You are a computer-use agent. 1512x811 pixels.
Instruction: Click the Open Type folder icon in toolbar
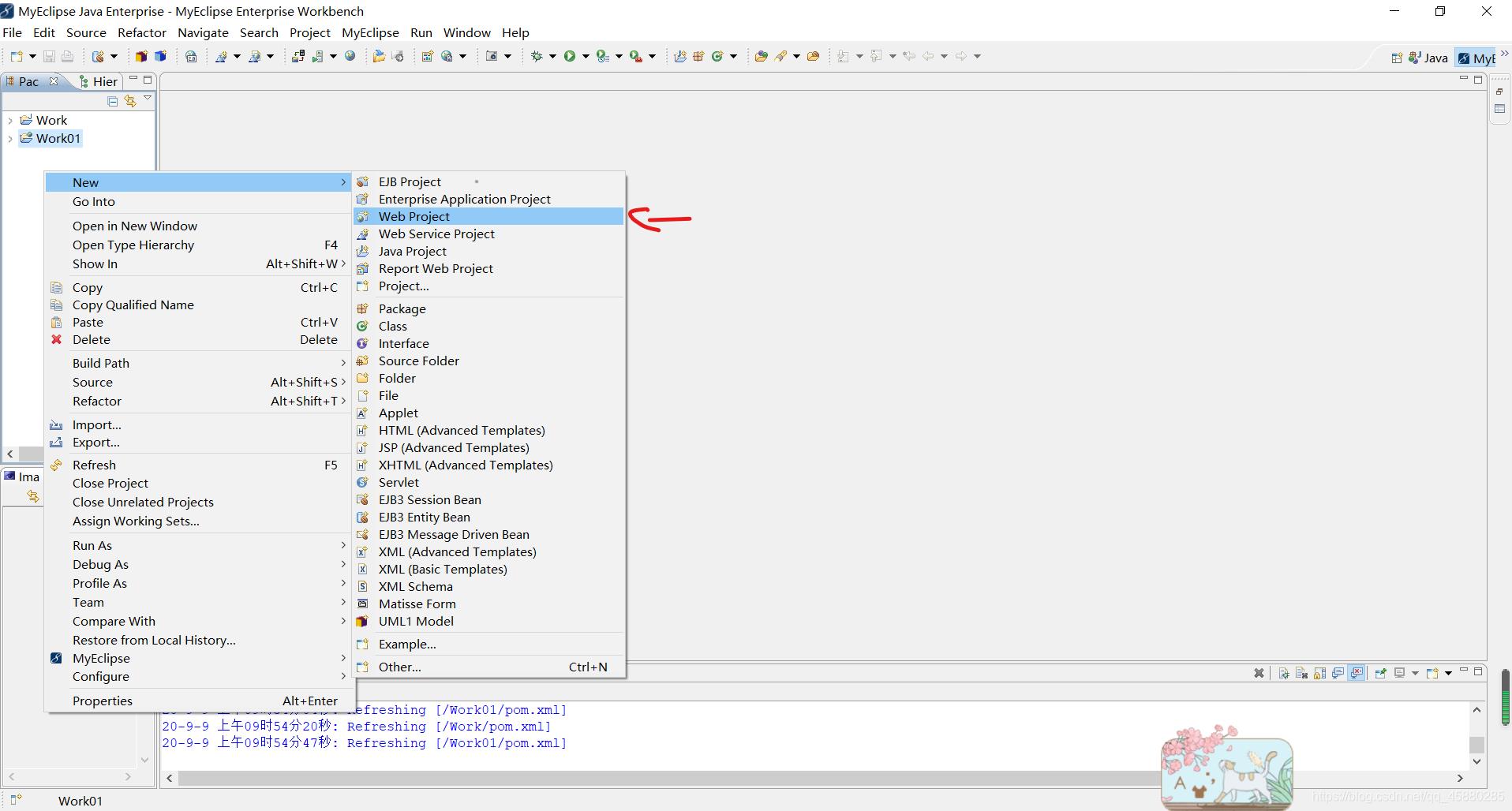761,56
